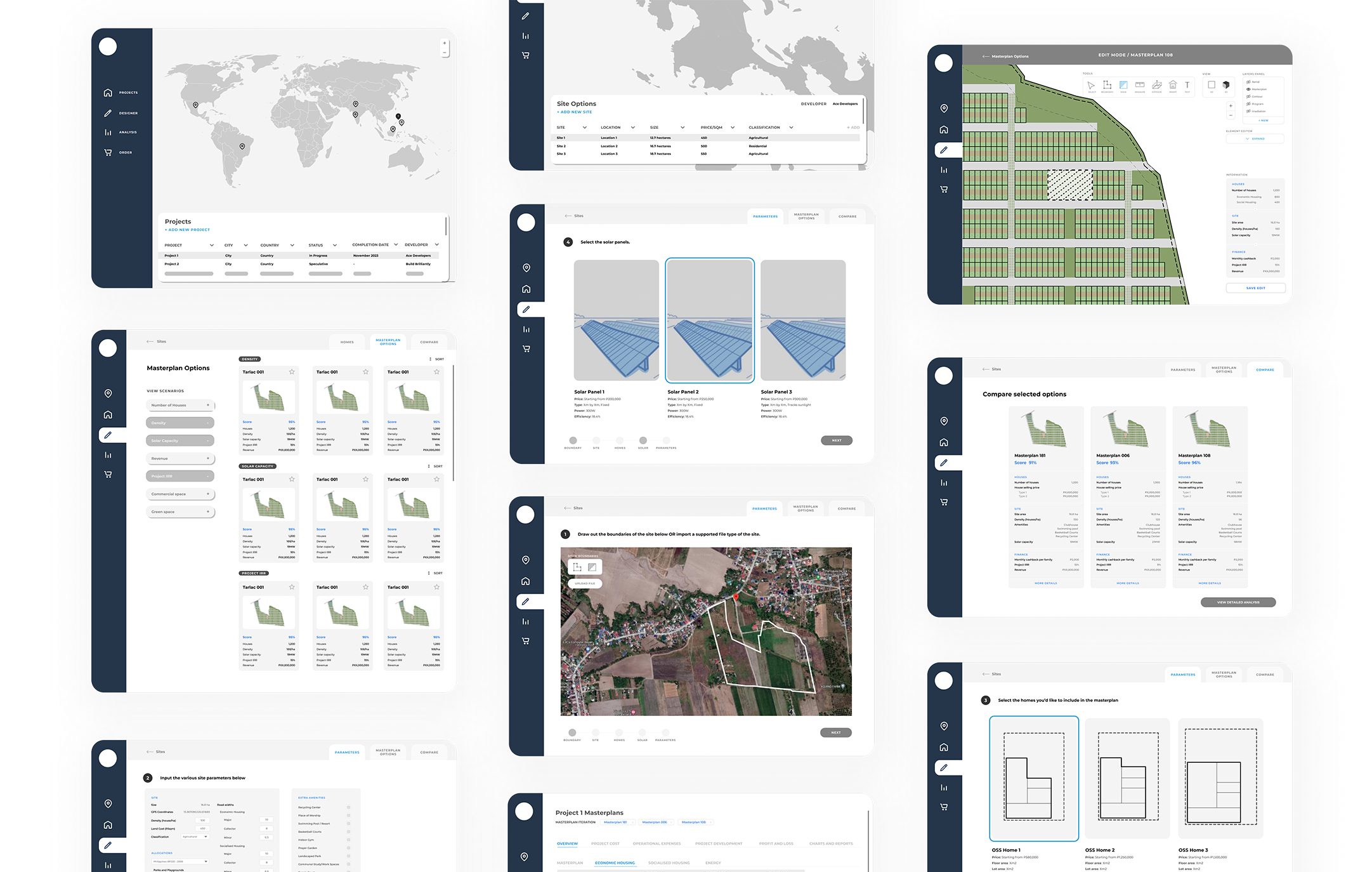Open Homes tab in Masterplan Options screen
Screen dimensions: 1372x872
tap(347, 342)
